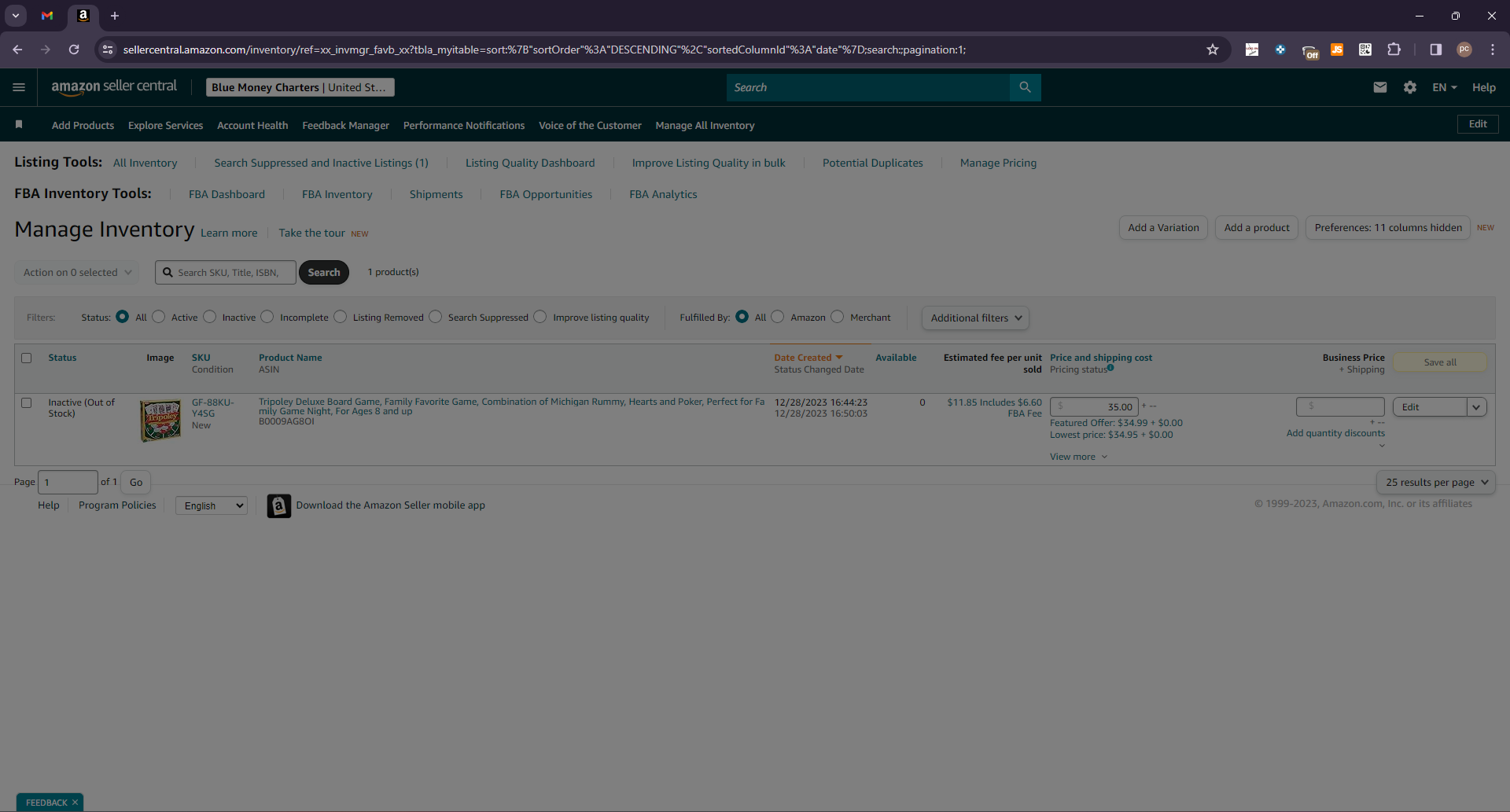This screenshot has width=1510, height=812.
Task: Click the Amazon mobile app icon
Action: click(279, 505)
